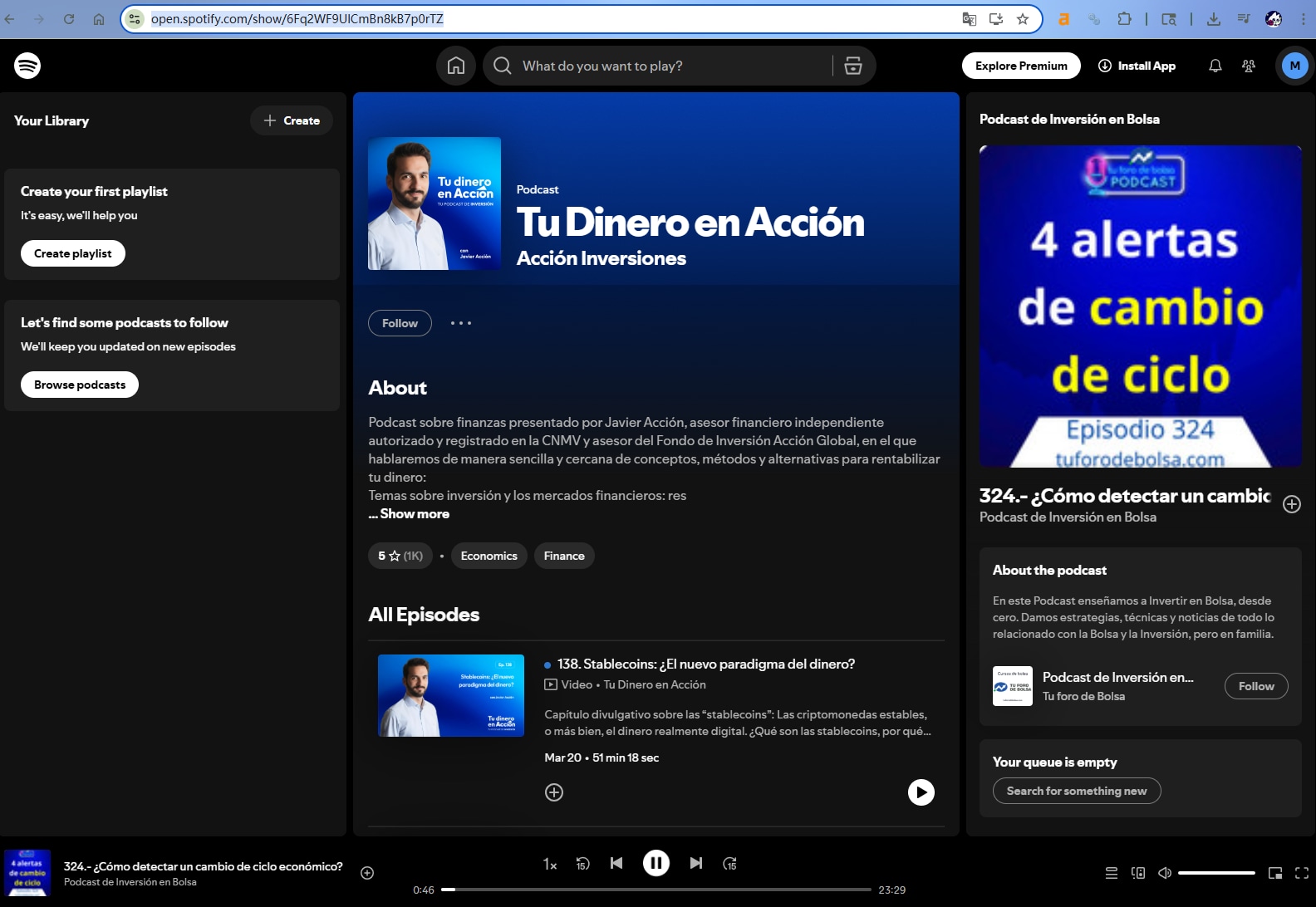1316x907 pixels.
Task: Pause the playing episode
Action: coord(656,864)
